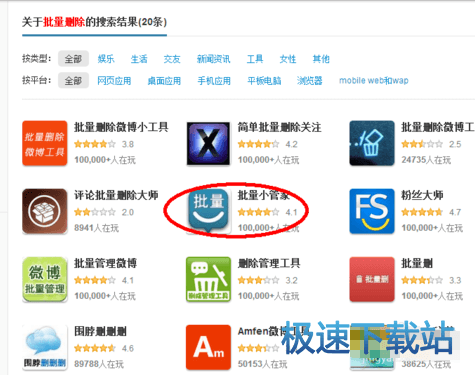This screenshot has height=375, width=475.
Task: Open the 评论批量删除大师 title link
Action: coord(116,195)
